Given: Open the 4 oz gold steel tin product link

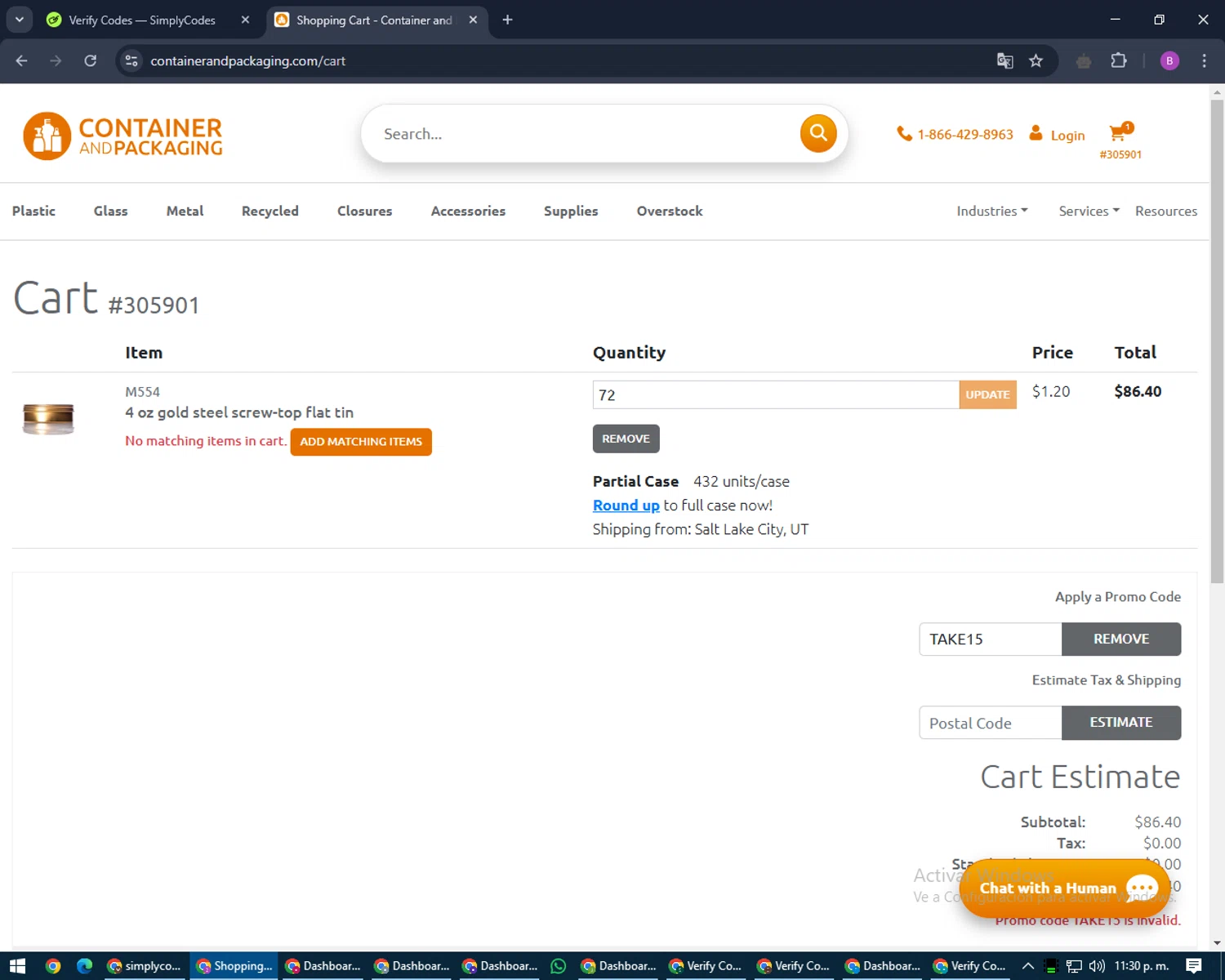Looking at the screenshot, I should pyautogui.click(x=239, y=412).
